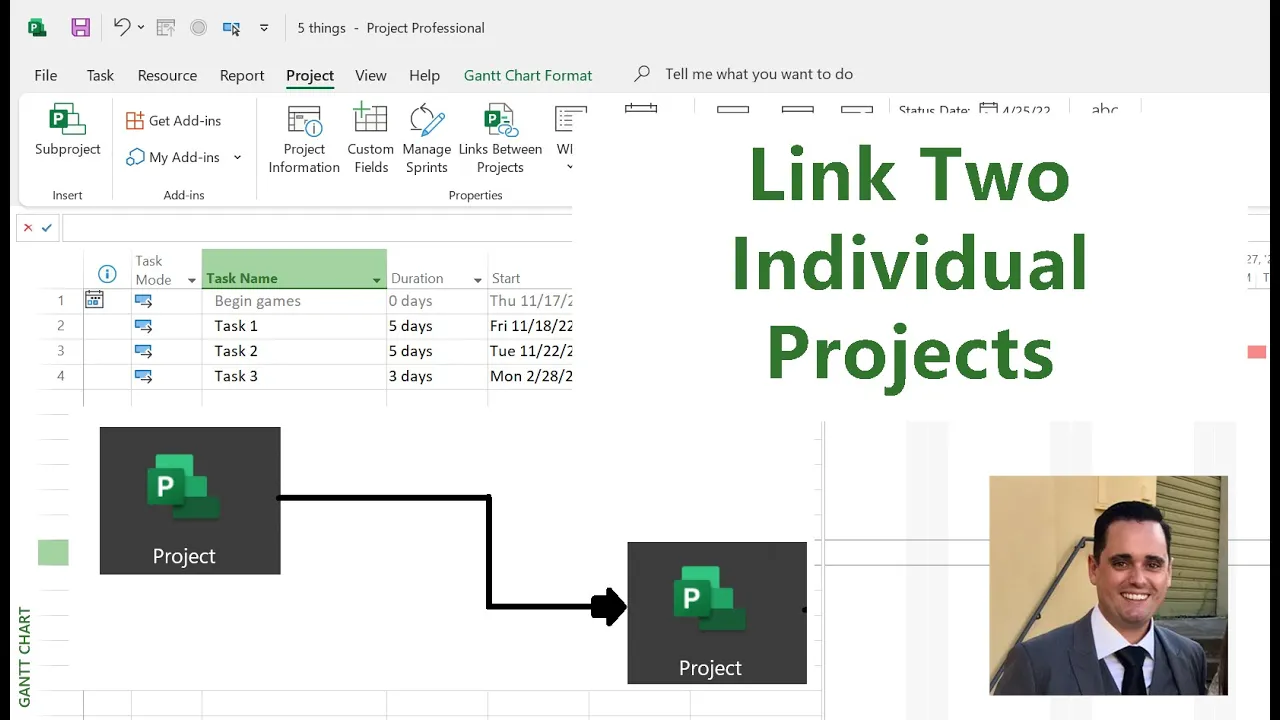
Task: Click the confirm checkmark in the entry bar
Action: coord(46,228)
